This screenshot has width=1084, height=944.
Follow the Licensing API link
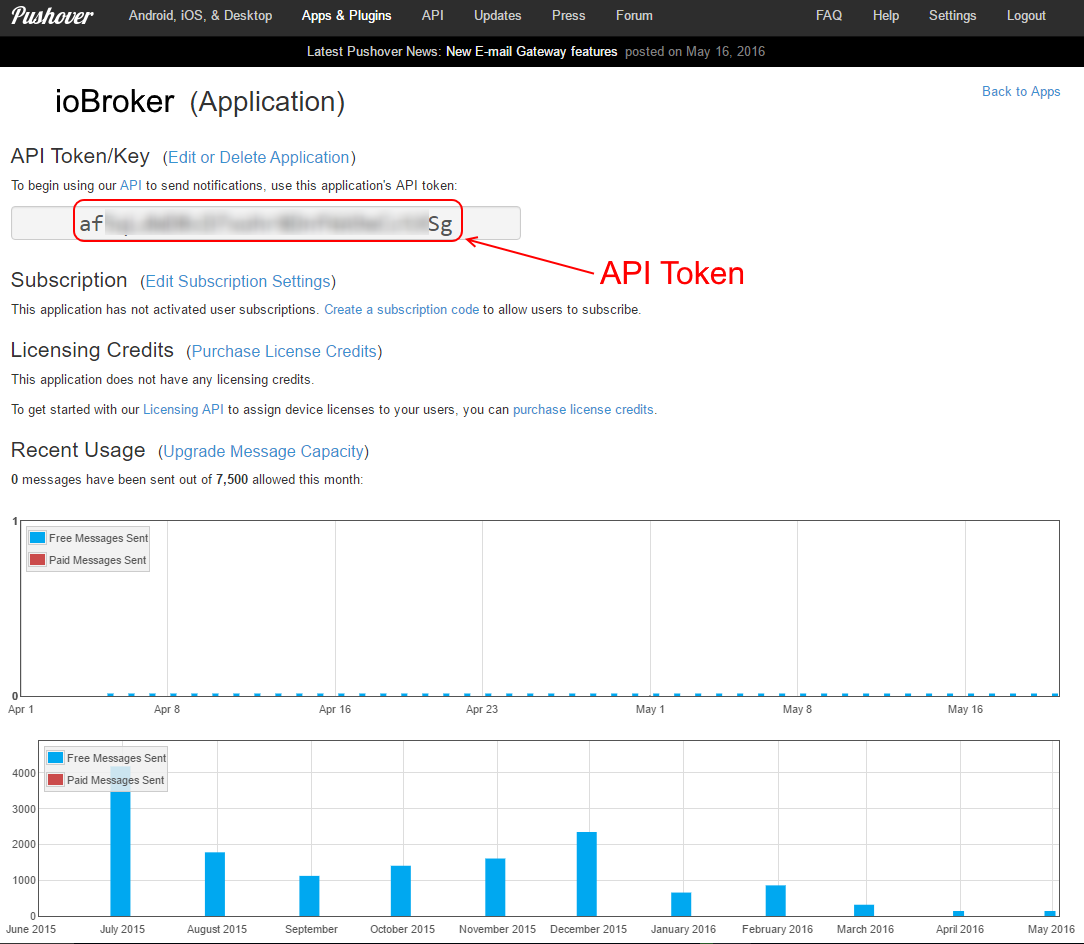[183, 409]
